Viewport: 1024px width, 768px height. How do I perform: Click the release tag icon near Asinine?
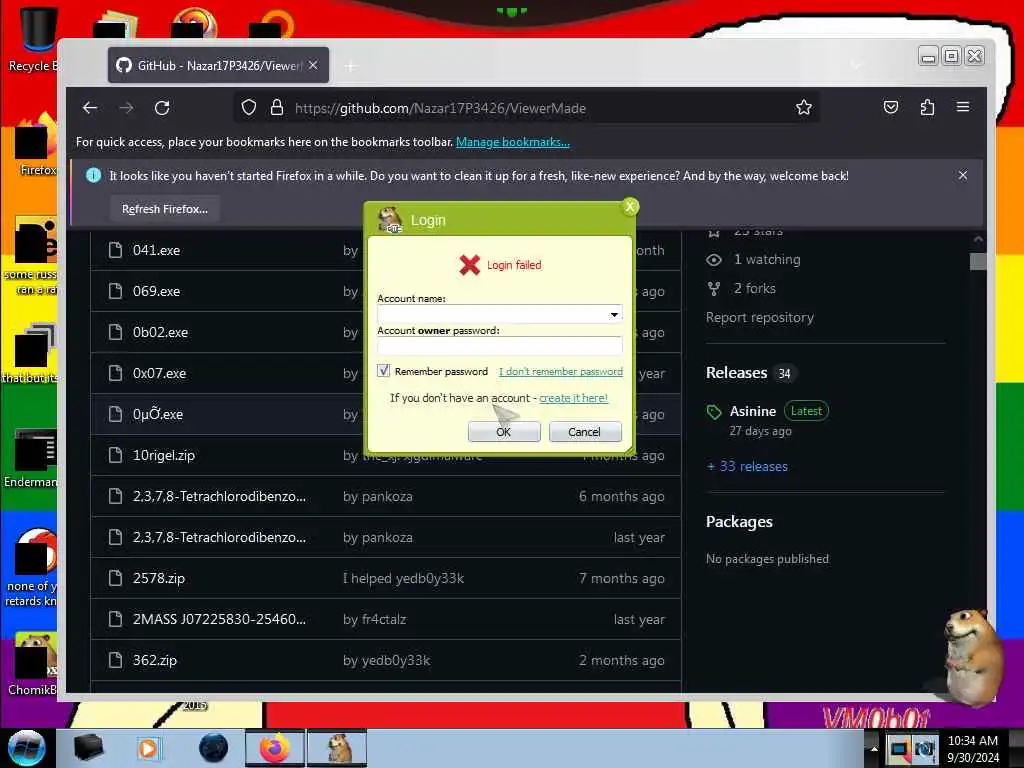(714, 411)
